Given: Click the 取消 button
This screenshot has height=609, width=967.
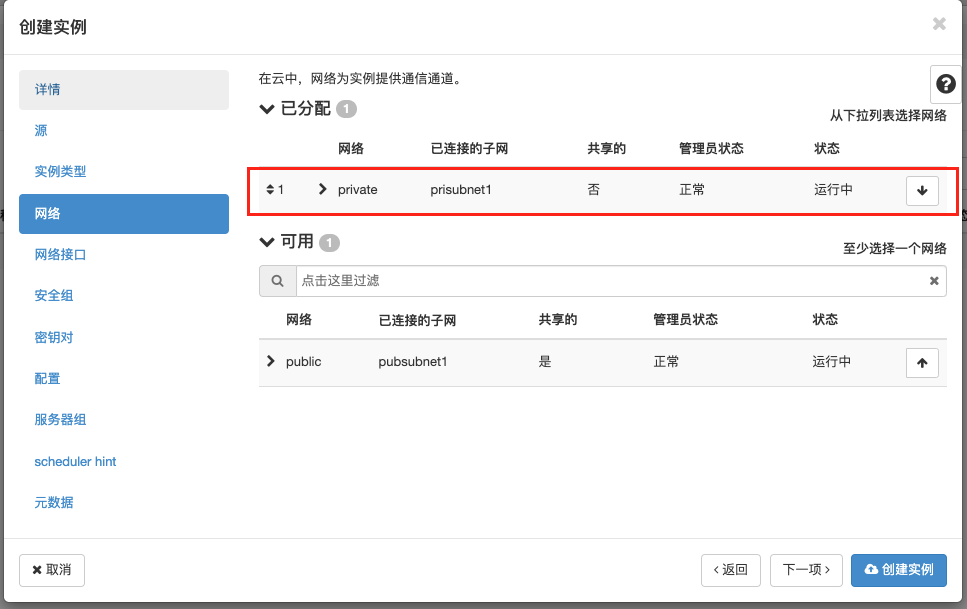Looking at the screenshot, I should [52, 570].
